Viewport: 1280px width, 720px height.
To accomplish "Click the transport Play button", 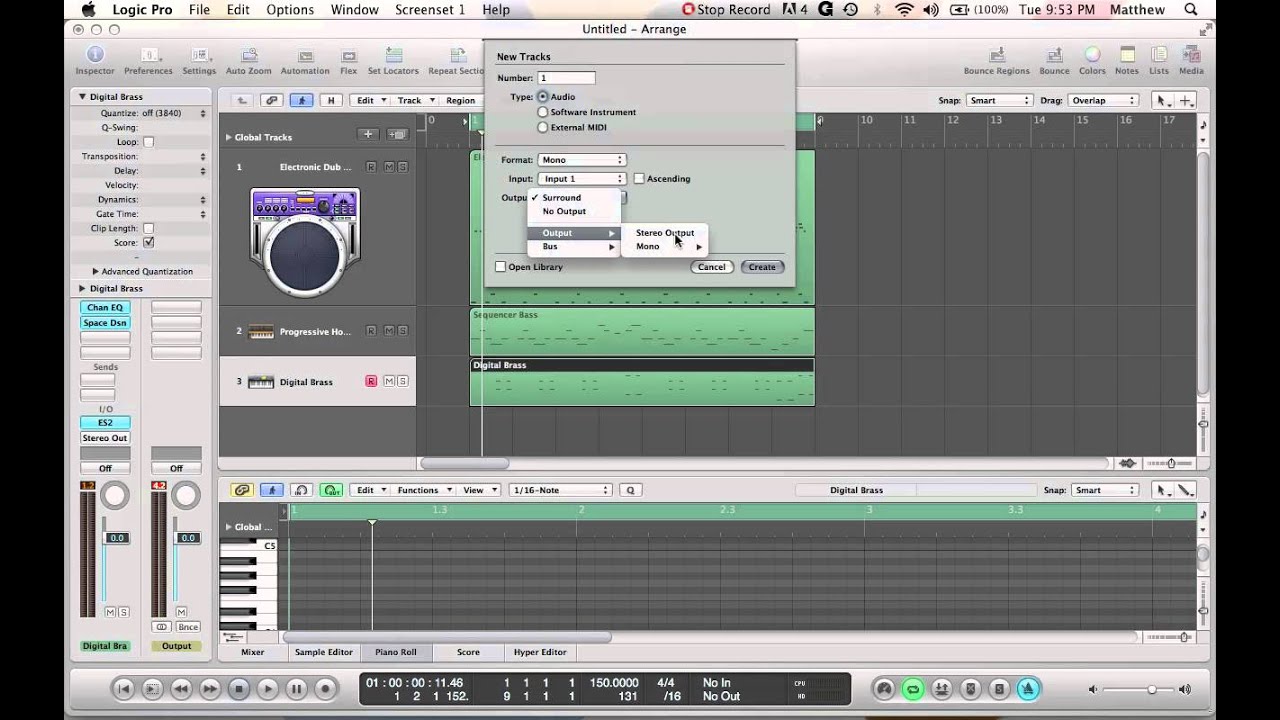I will click(267, 689).
